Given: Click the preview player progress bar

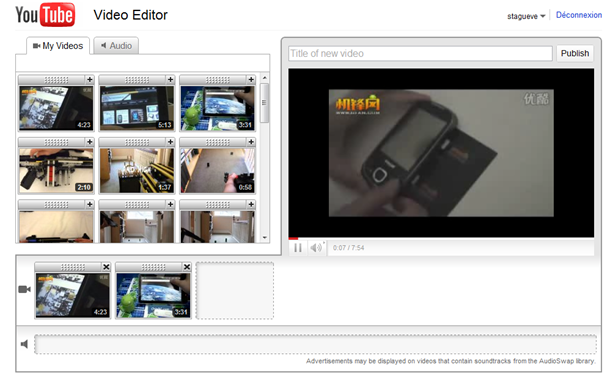Looking at the screenshot, I should point(441,238).
